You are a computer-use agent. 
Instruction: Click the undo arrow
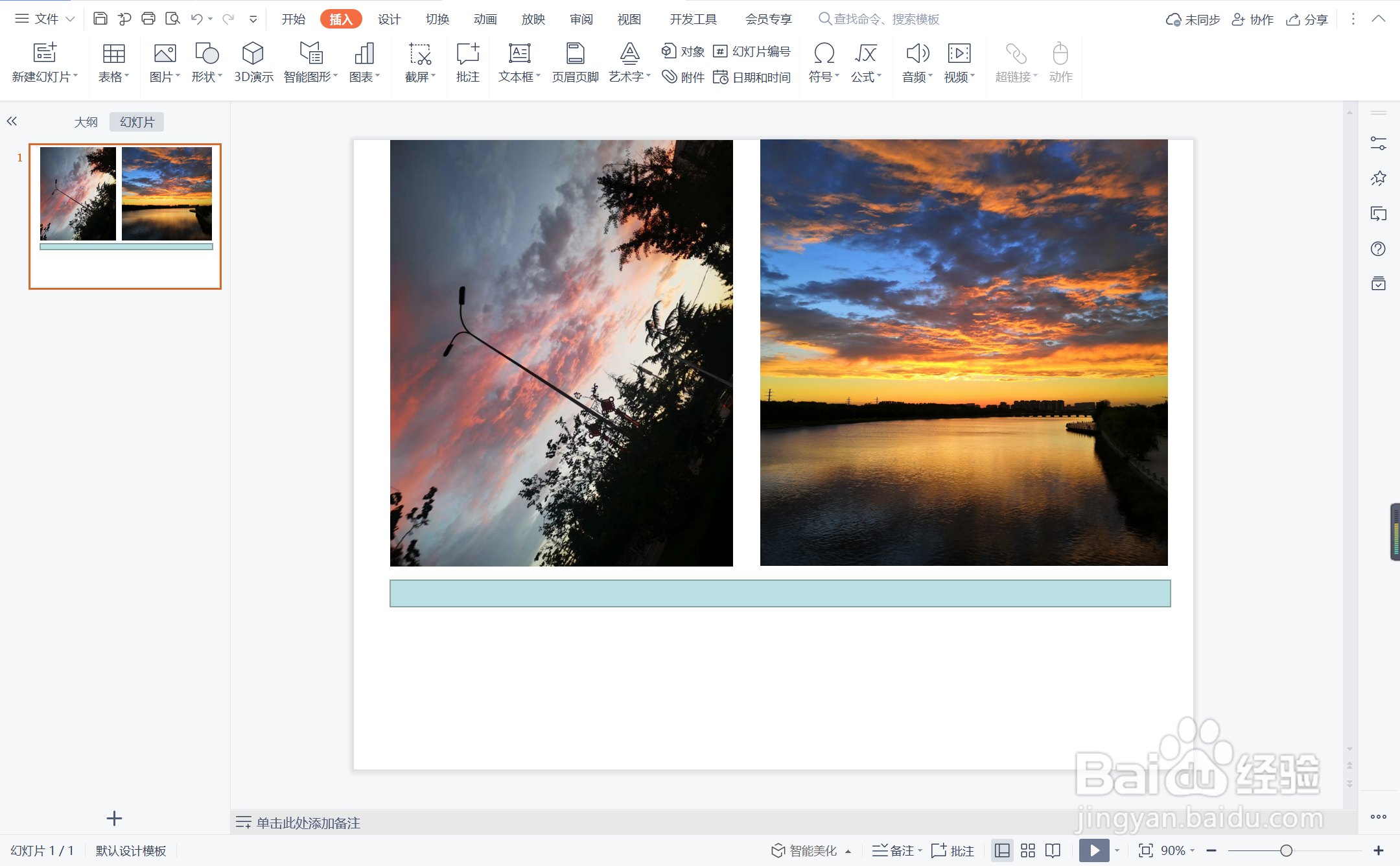click(x=196, y=19)
